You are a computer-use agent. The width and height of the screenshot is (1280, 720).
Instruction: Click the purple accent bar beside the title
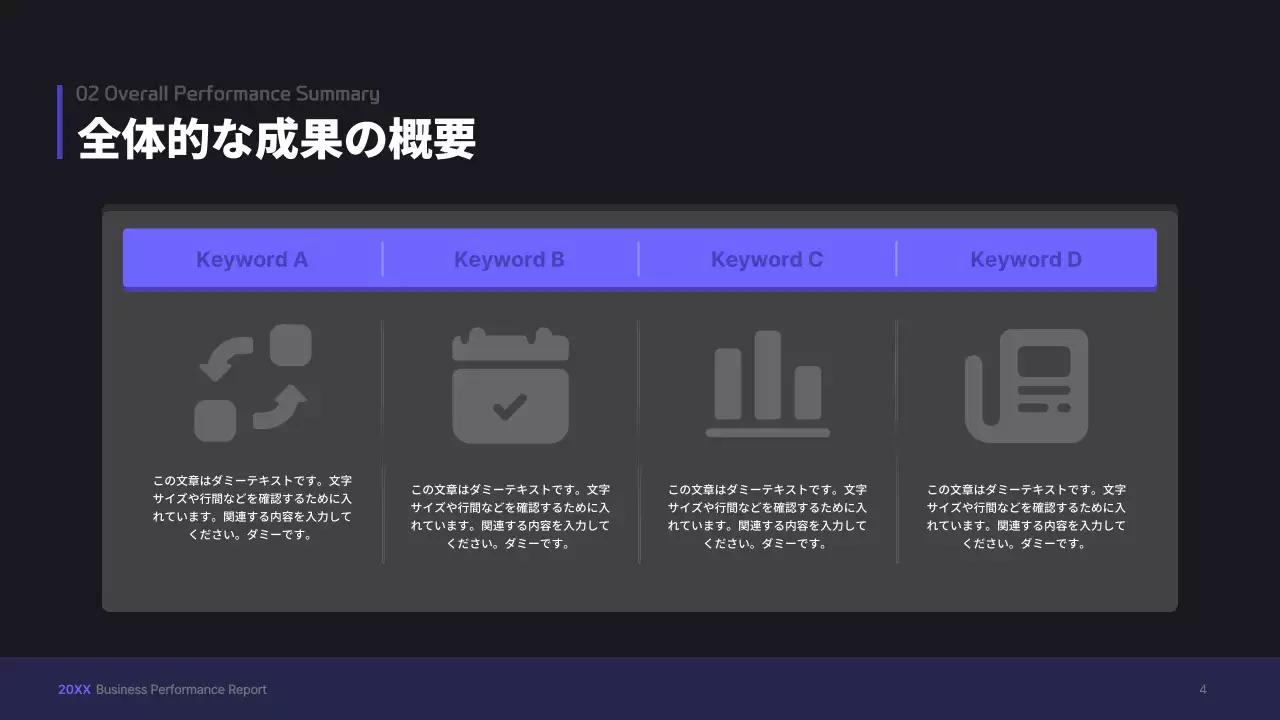[x=59, y=122]
